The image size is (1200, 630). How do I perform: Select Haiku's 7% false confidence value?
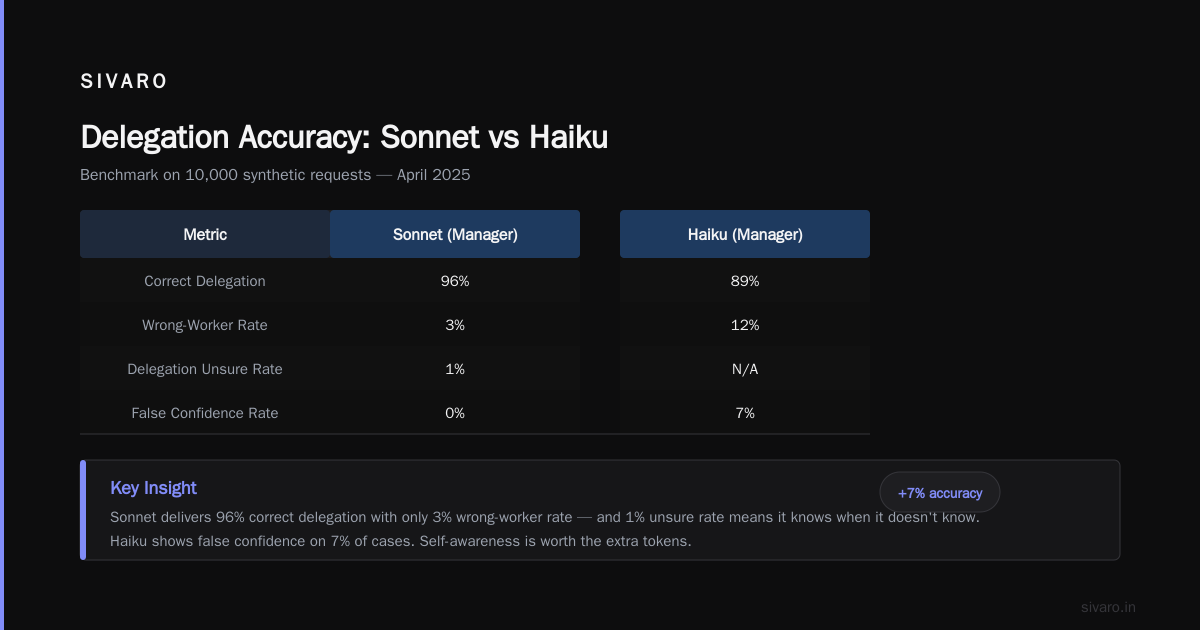pos(745,413)
